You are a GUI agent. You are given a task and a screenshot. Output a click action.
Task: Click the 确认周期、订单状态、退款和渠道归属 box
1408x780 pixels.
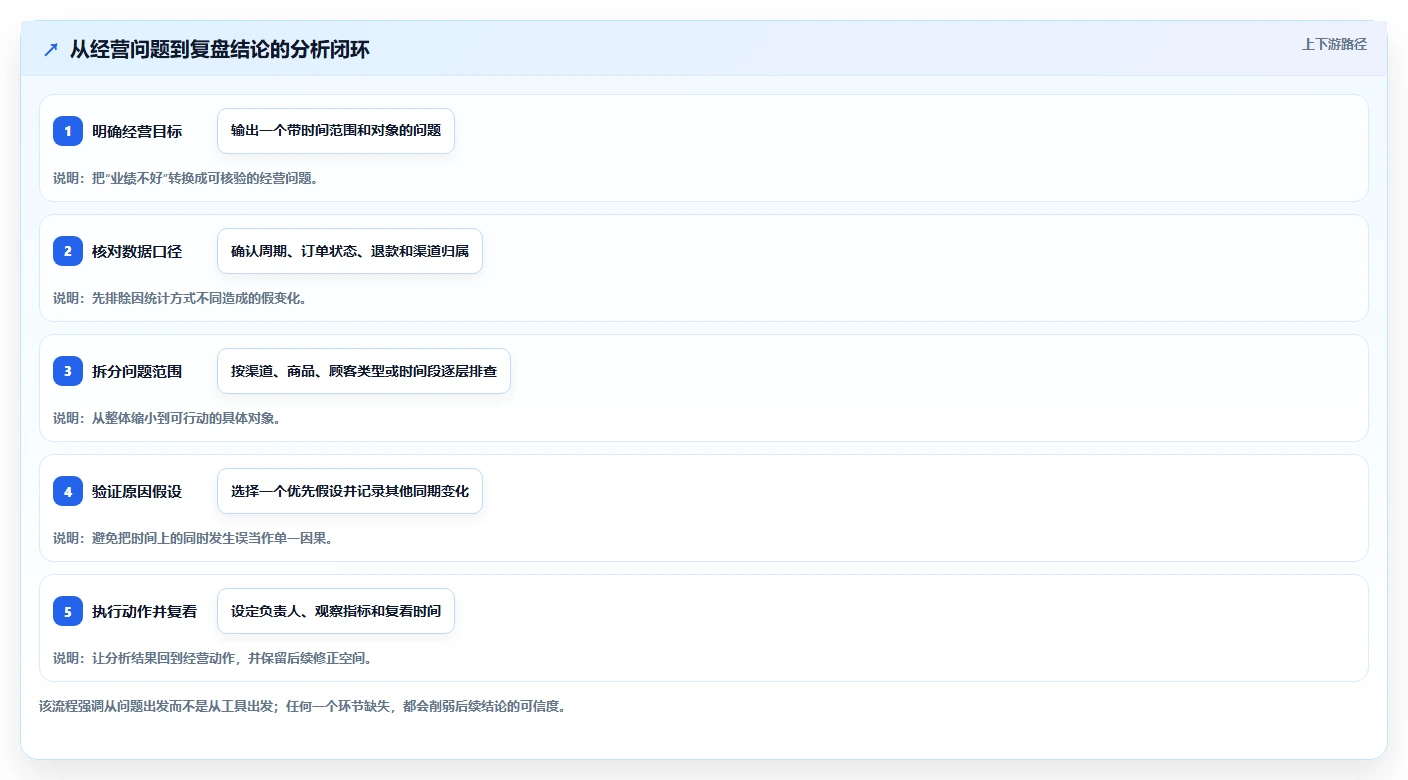click(x=350, y=251)
